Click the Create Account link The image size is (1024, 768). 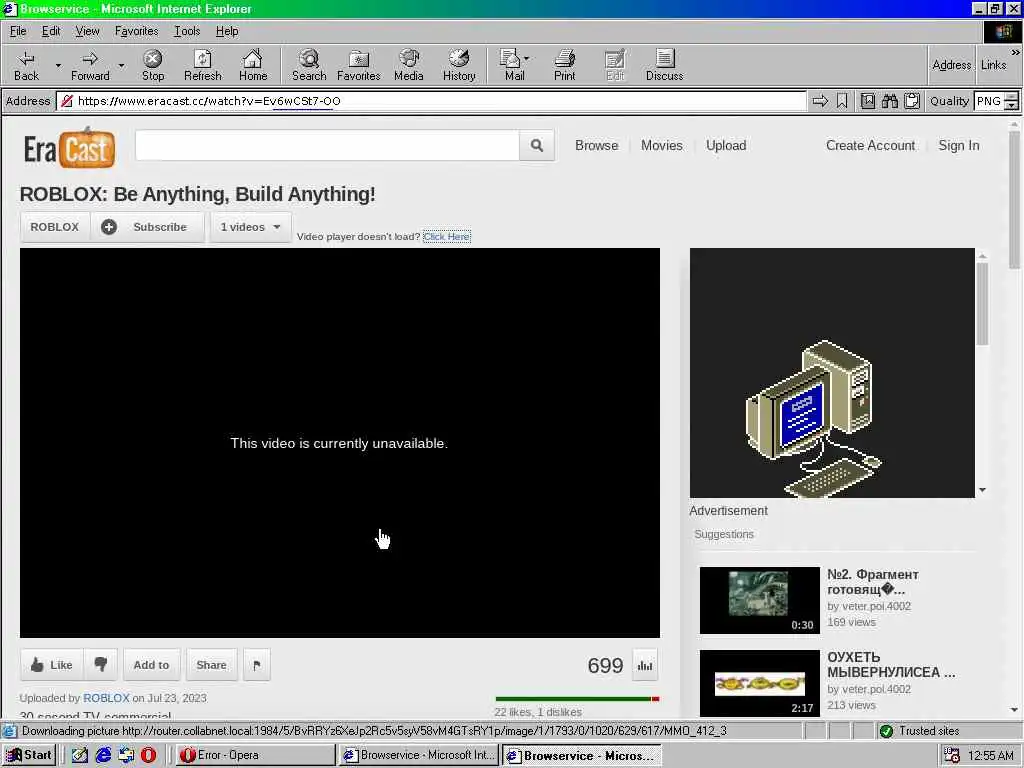(x=870, y=145)
